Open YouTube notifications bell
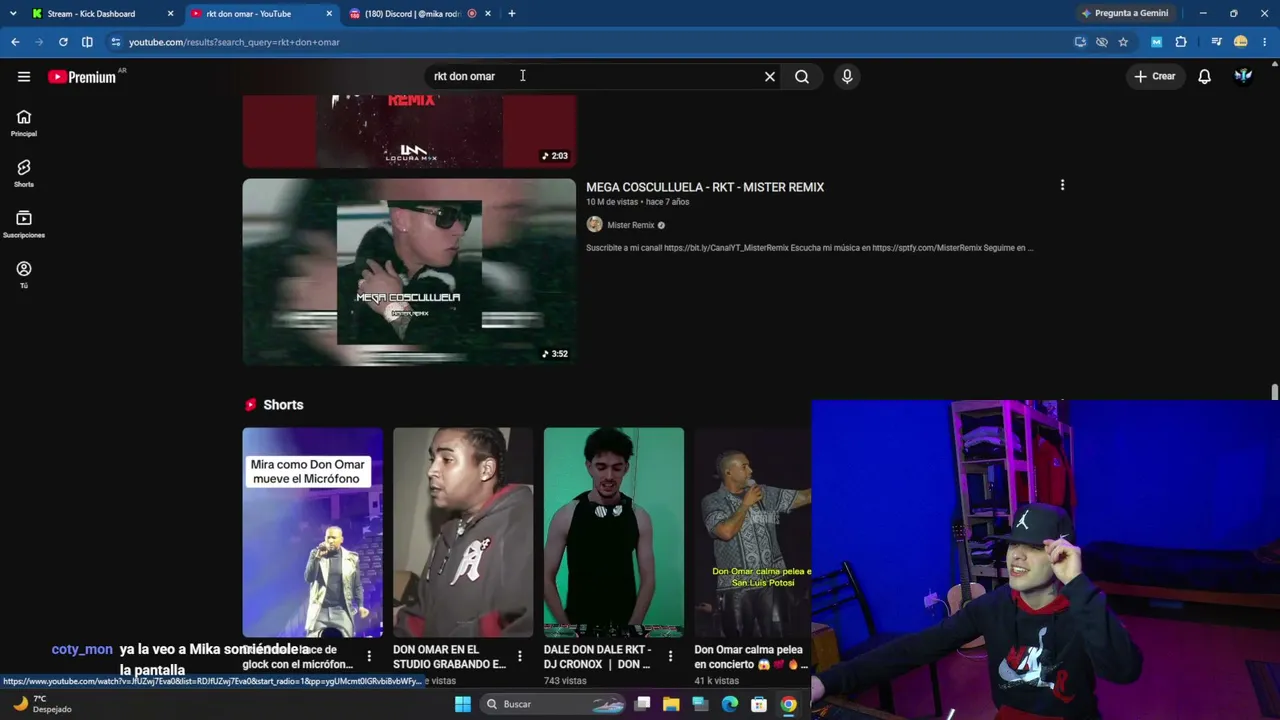The width and height of the screenshot is (1280, 720). pyautogui.click(x=1205, y=76)
